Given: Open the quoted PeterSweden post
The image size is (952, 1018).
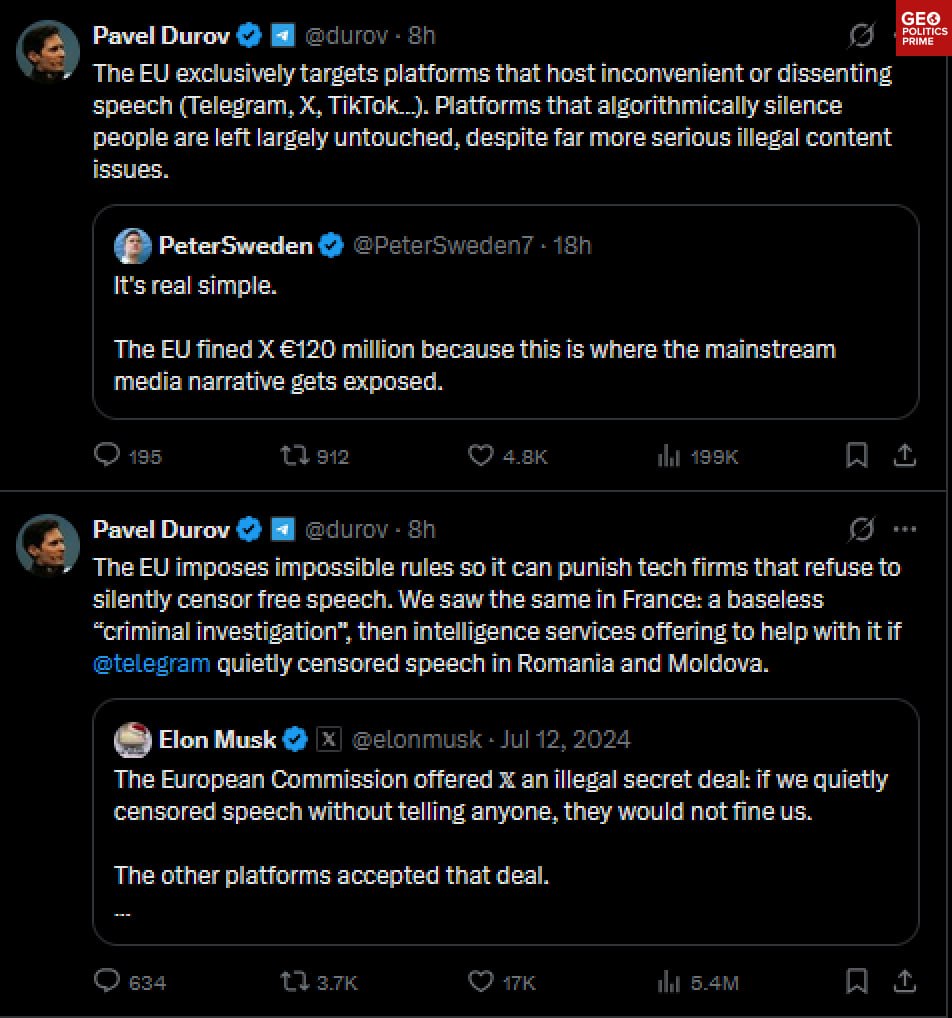Looking at the screenshot, I should click(x=505, y=340).
